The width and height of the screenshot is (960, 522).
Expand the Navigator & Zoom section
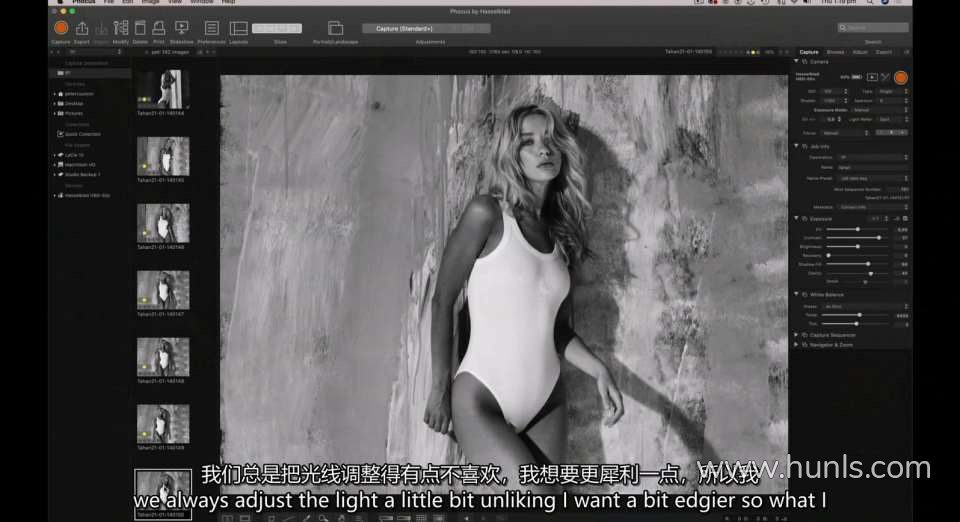797,345
